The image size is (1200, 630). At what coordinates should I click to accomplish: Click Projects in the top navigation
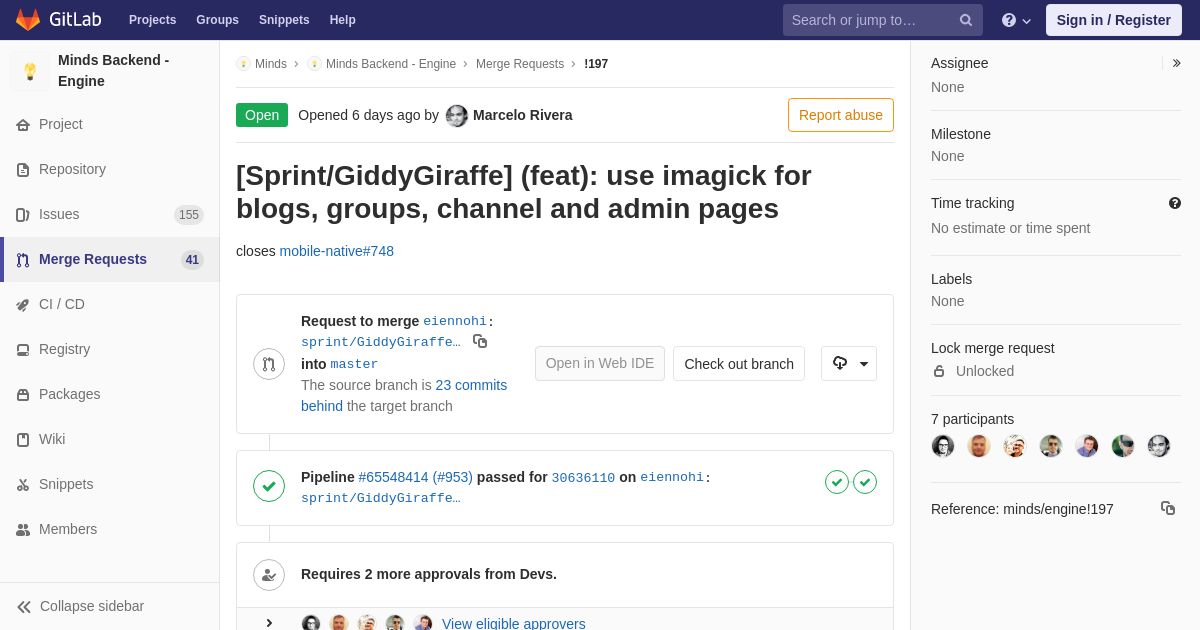point(152,20)
